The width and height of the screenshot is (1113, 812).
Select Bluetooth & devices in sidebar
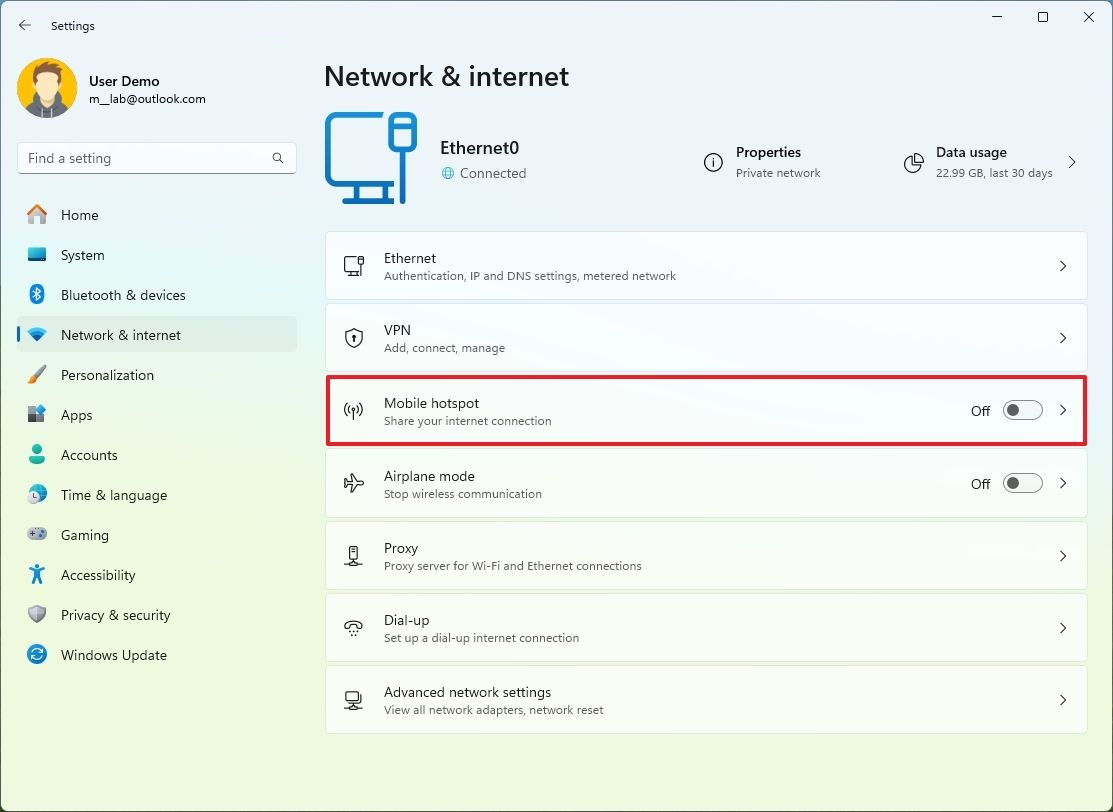[124, 295]
